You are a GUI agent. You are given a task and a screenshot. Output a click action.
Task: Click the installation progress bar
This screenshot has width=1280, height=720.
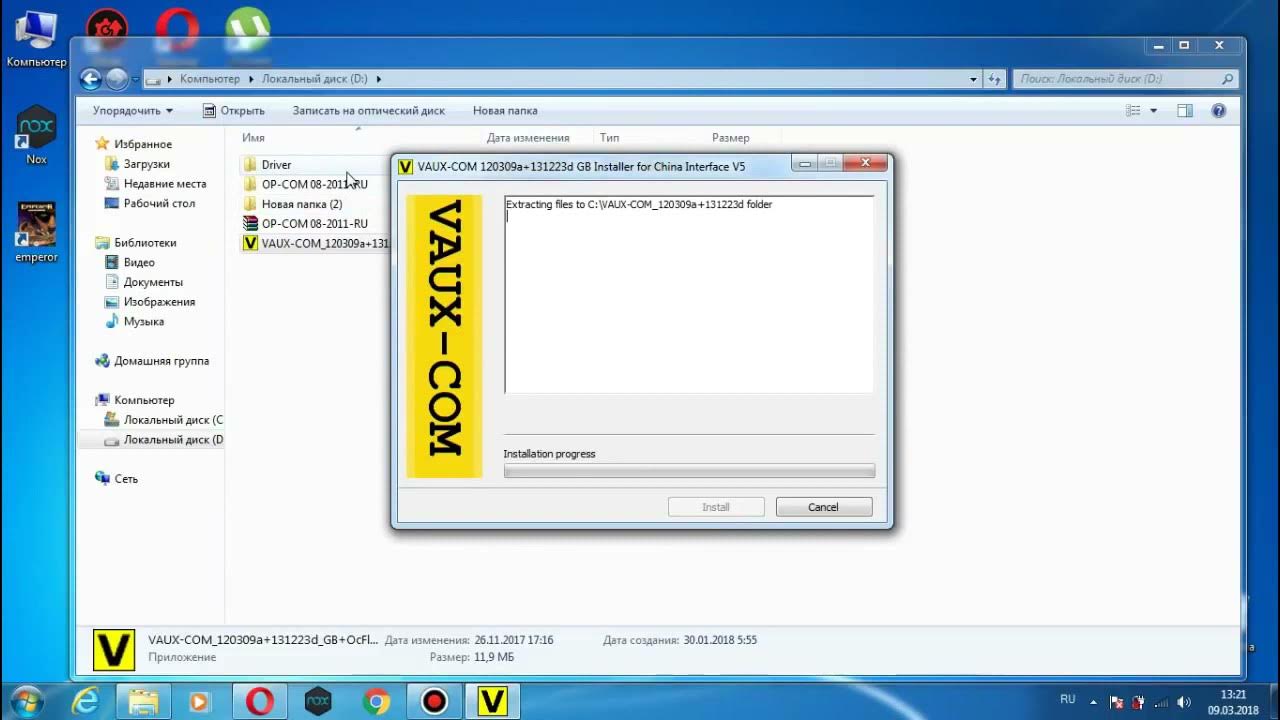[x=689, y=471]
